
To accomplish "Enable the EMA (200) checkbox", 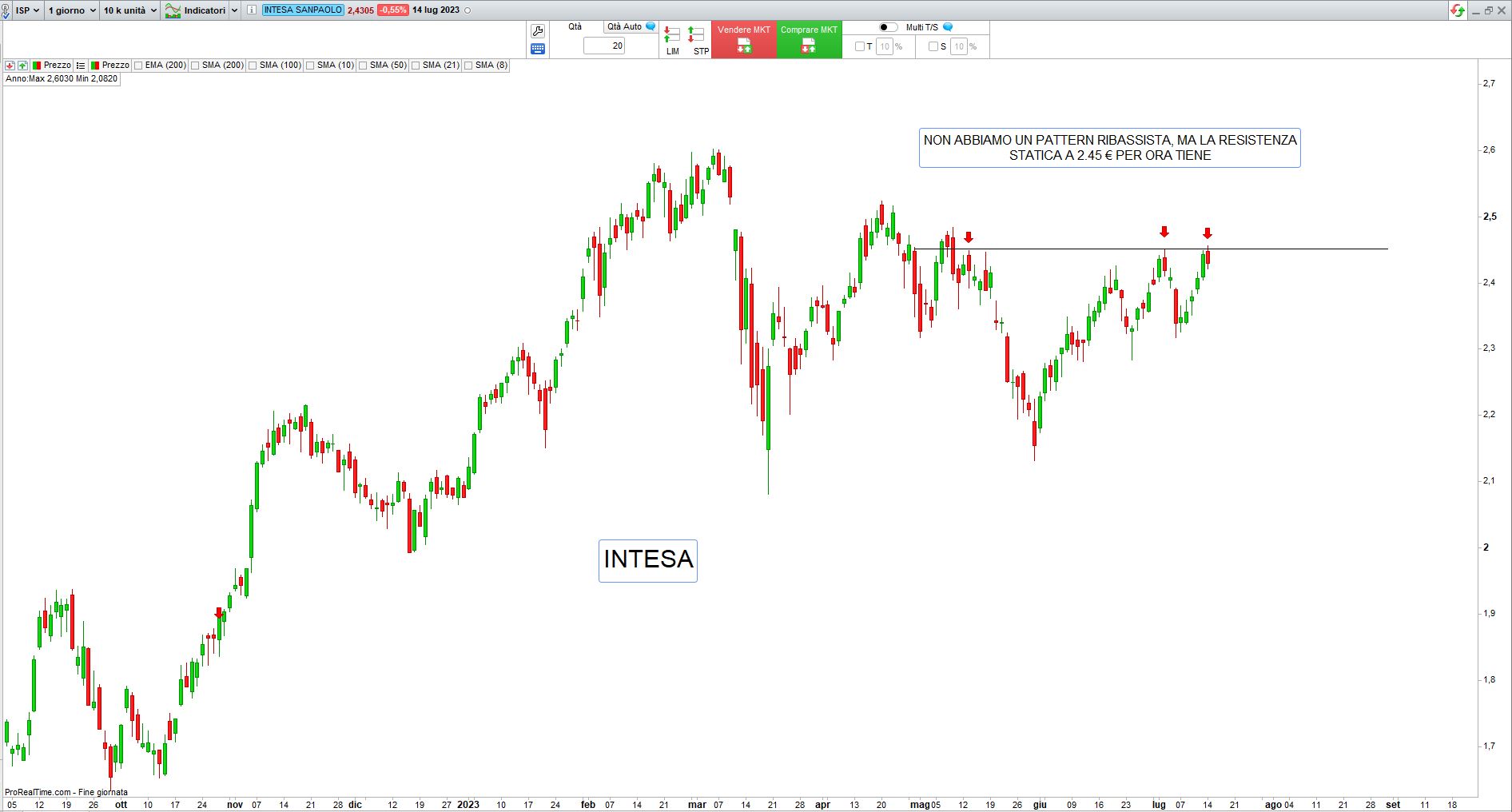I will (x=139, y=66).
